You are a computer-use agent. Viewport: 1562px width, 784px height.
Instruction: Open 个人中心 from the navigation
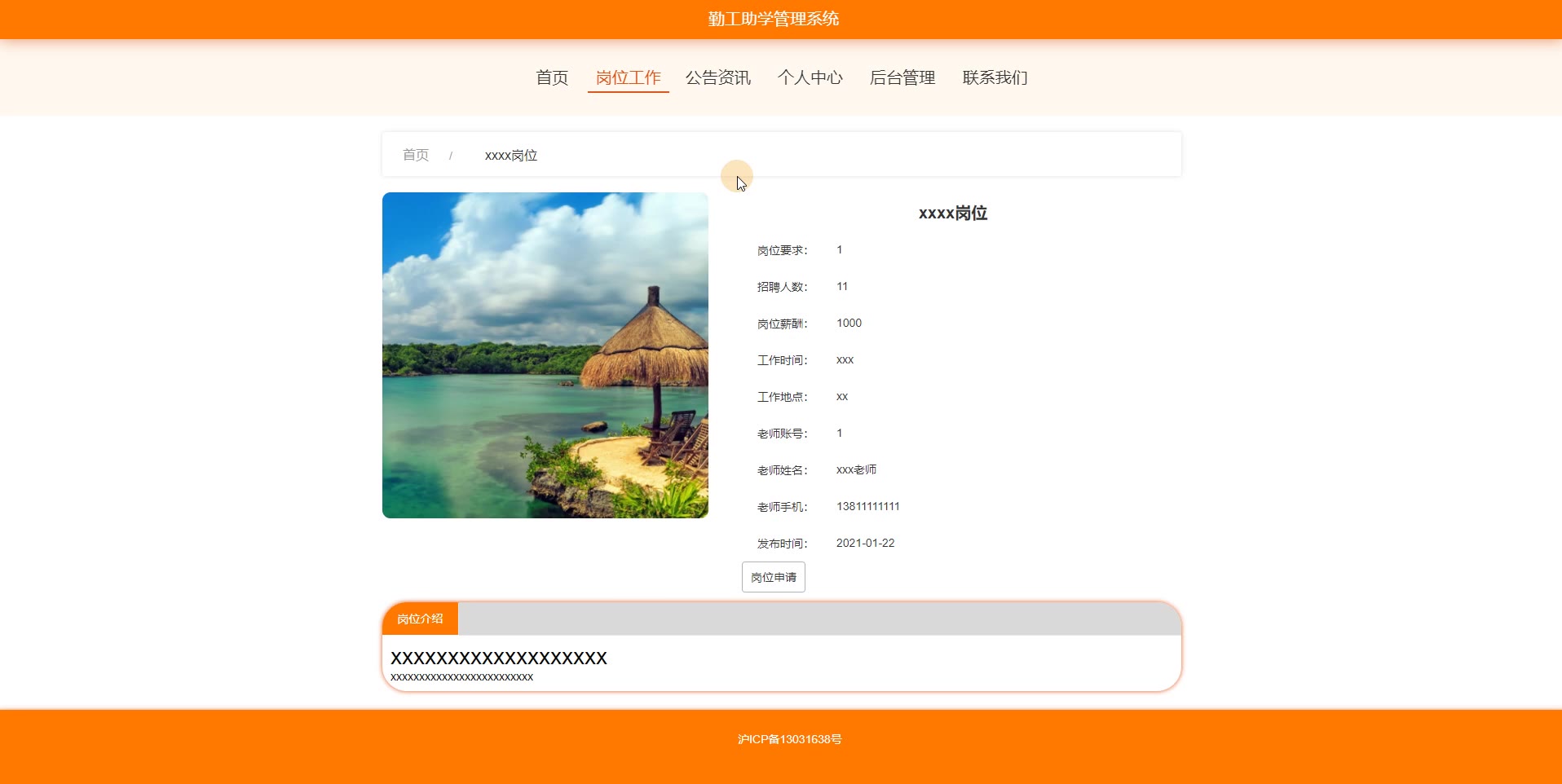810,77
